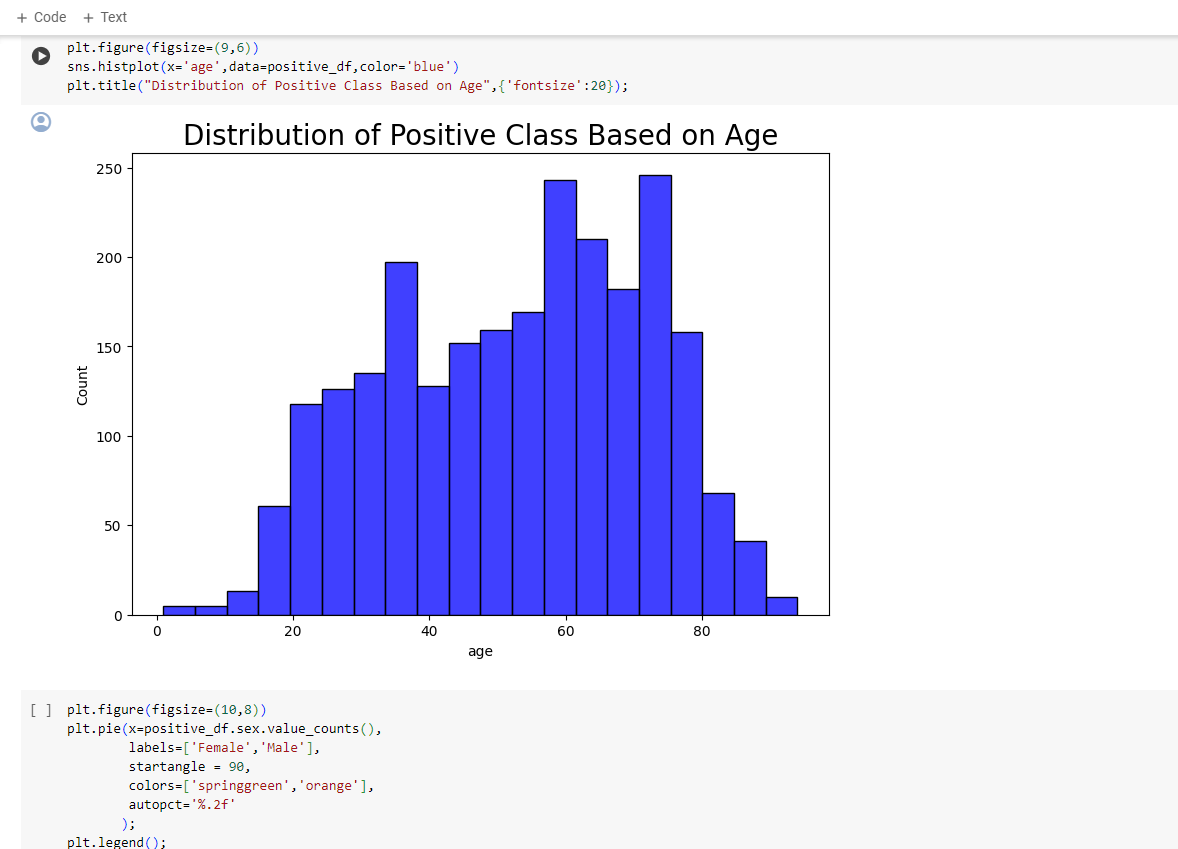Run the empty-bracket pie chart cell

pos(41,710)
